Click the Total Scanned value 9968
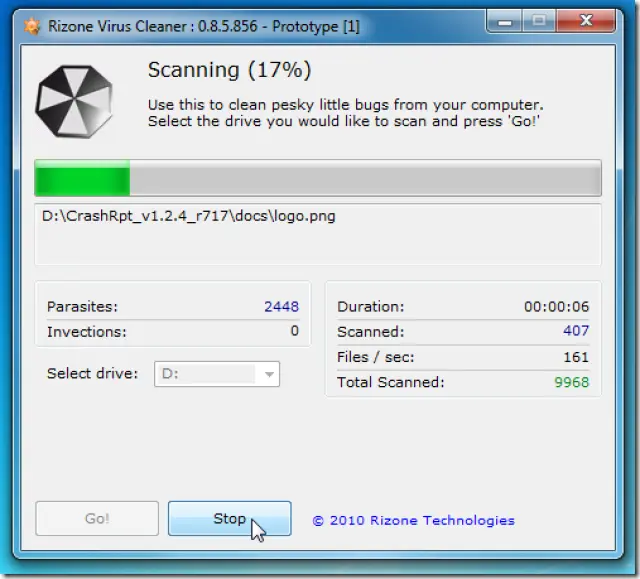 572,382
